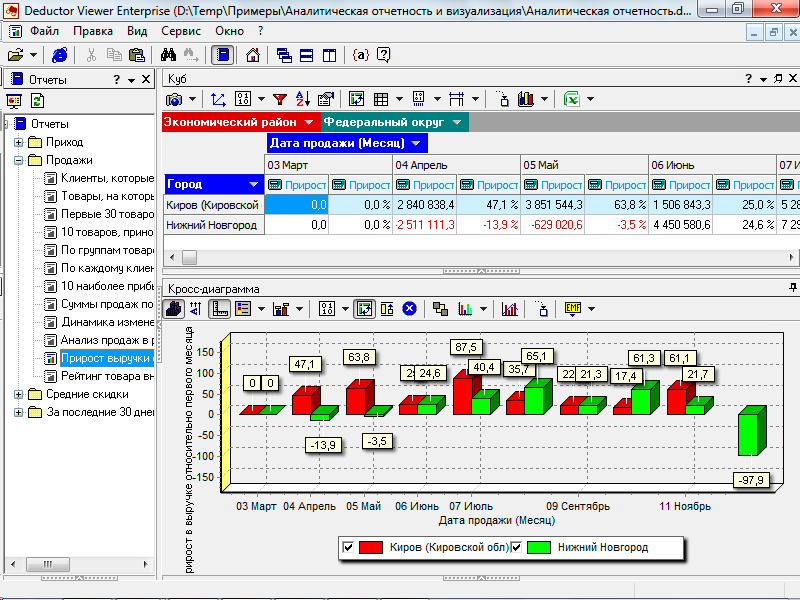Click the home page toolbar icon
This screenshot has width=800, height=600.
coord(253,55)
